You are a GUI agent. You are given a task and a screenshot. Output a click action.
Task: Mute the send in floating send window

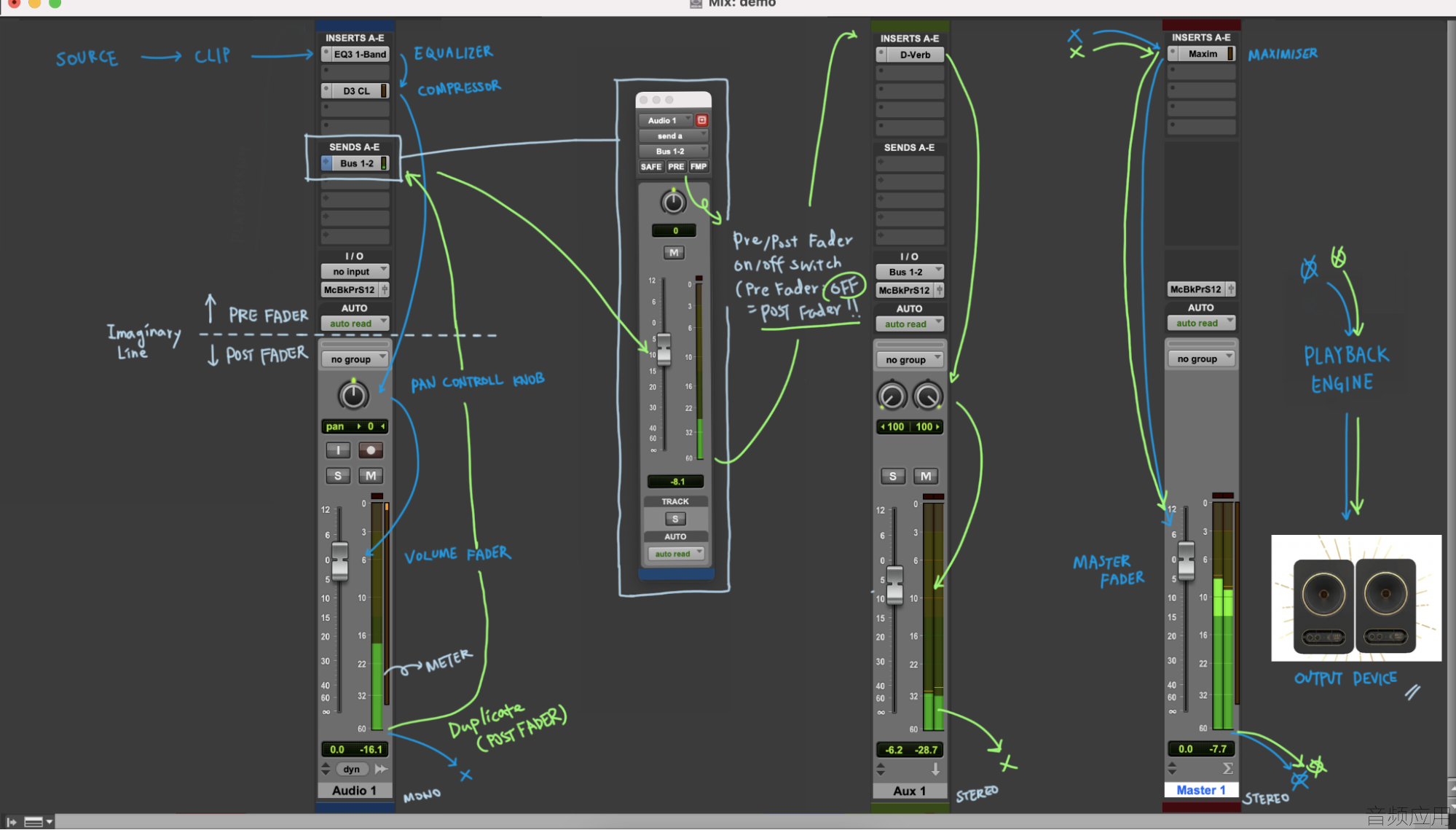(x=674, y=253)
